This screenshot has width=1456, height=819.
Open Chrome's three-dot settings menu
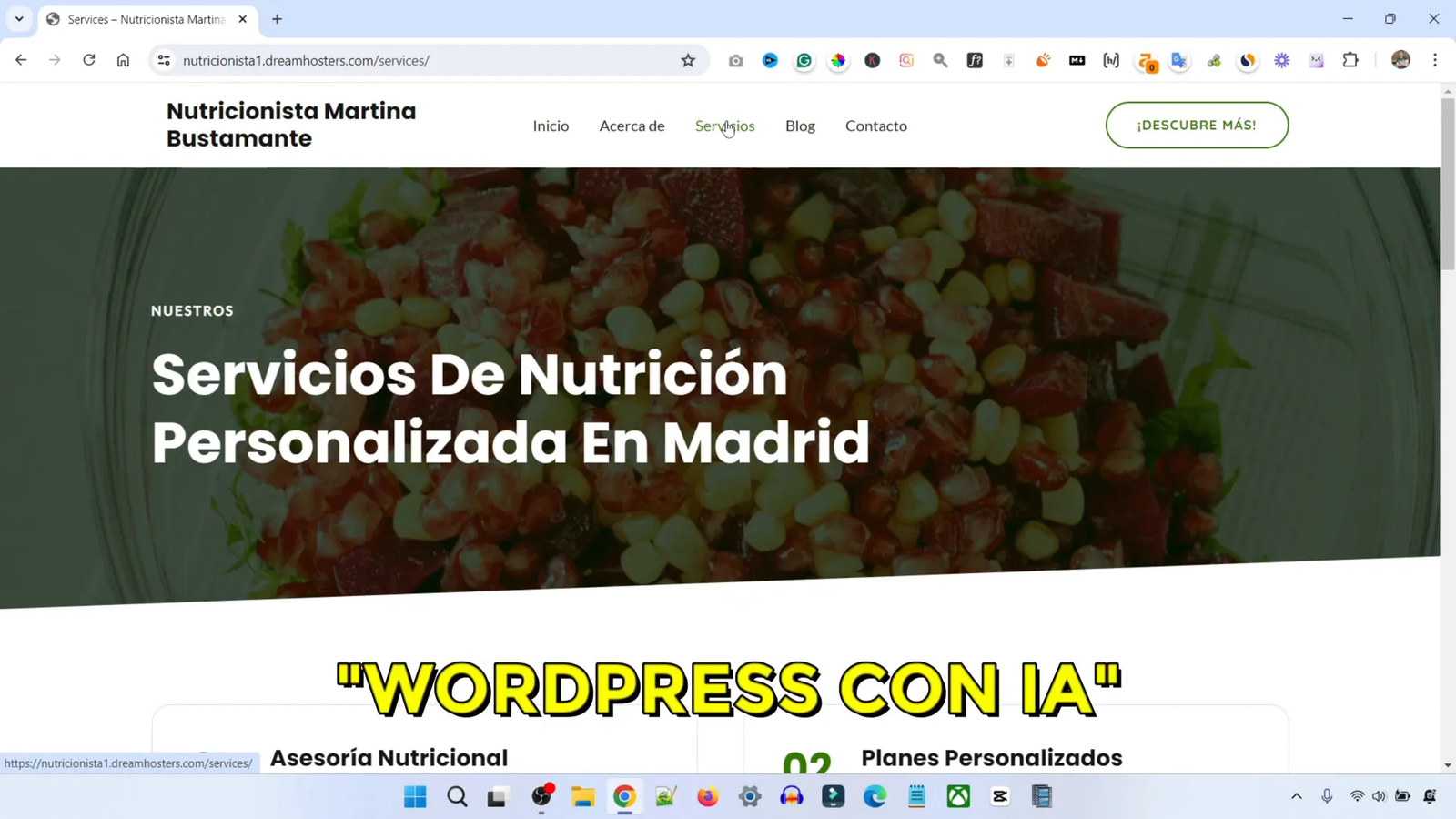tap(1435, 60)
